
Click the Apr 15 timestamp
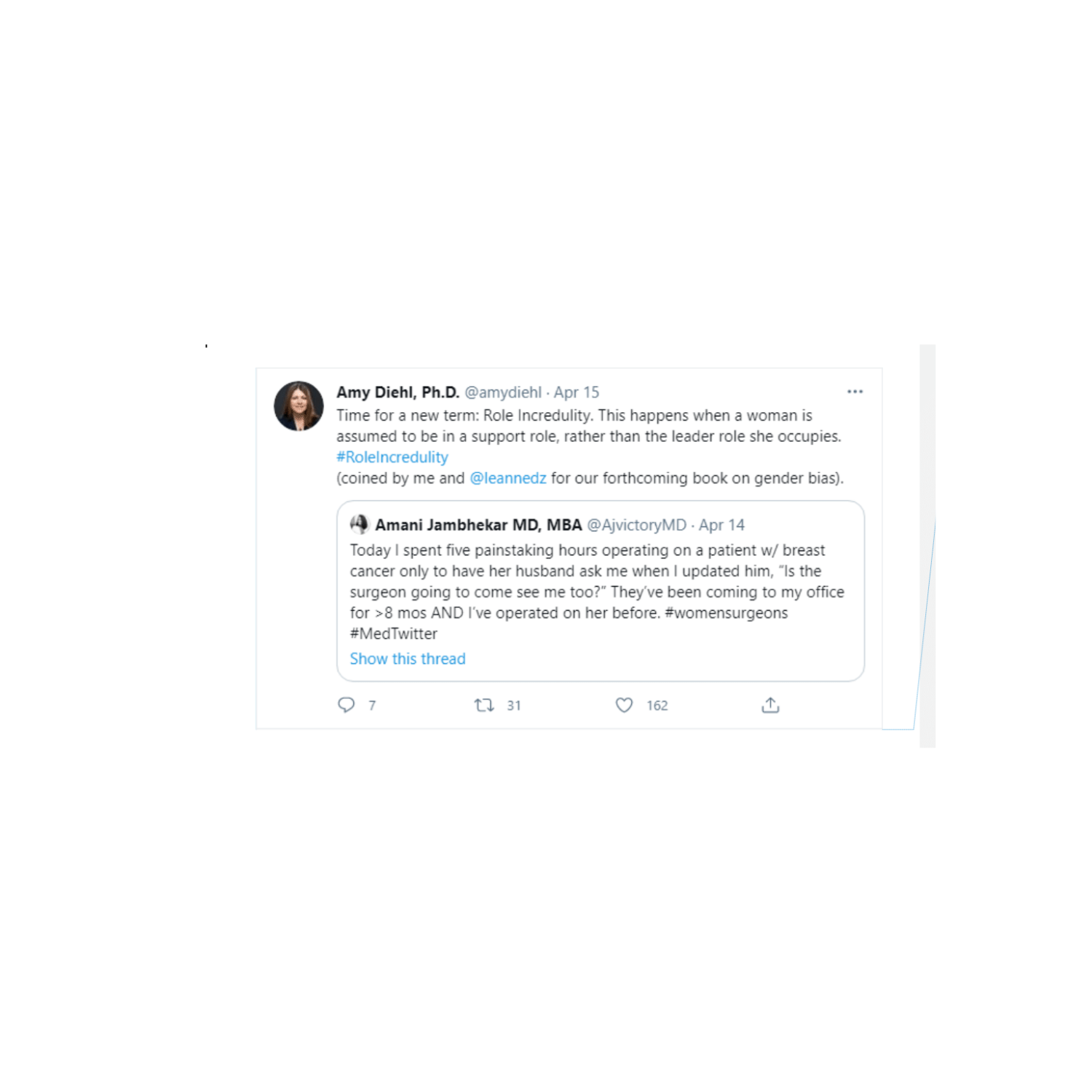click(577, 392)
